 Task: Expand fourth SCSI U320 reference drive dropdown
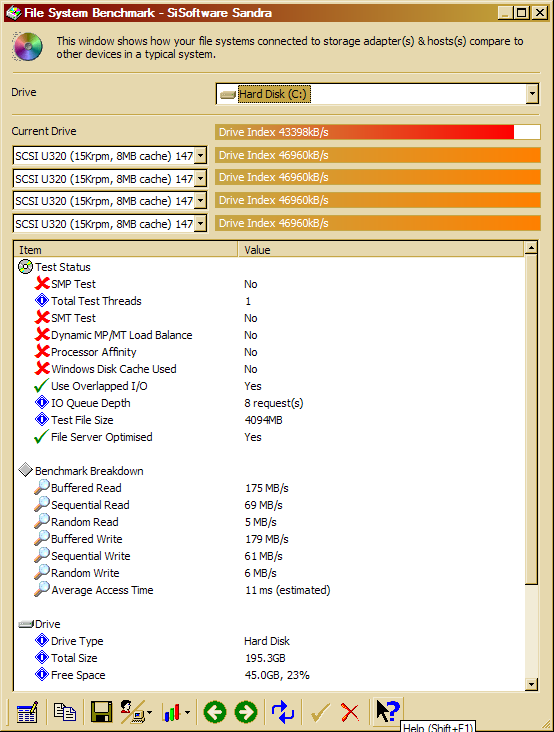click(200, 224)
